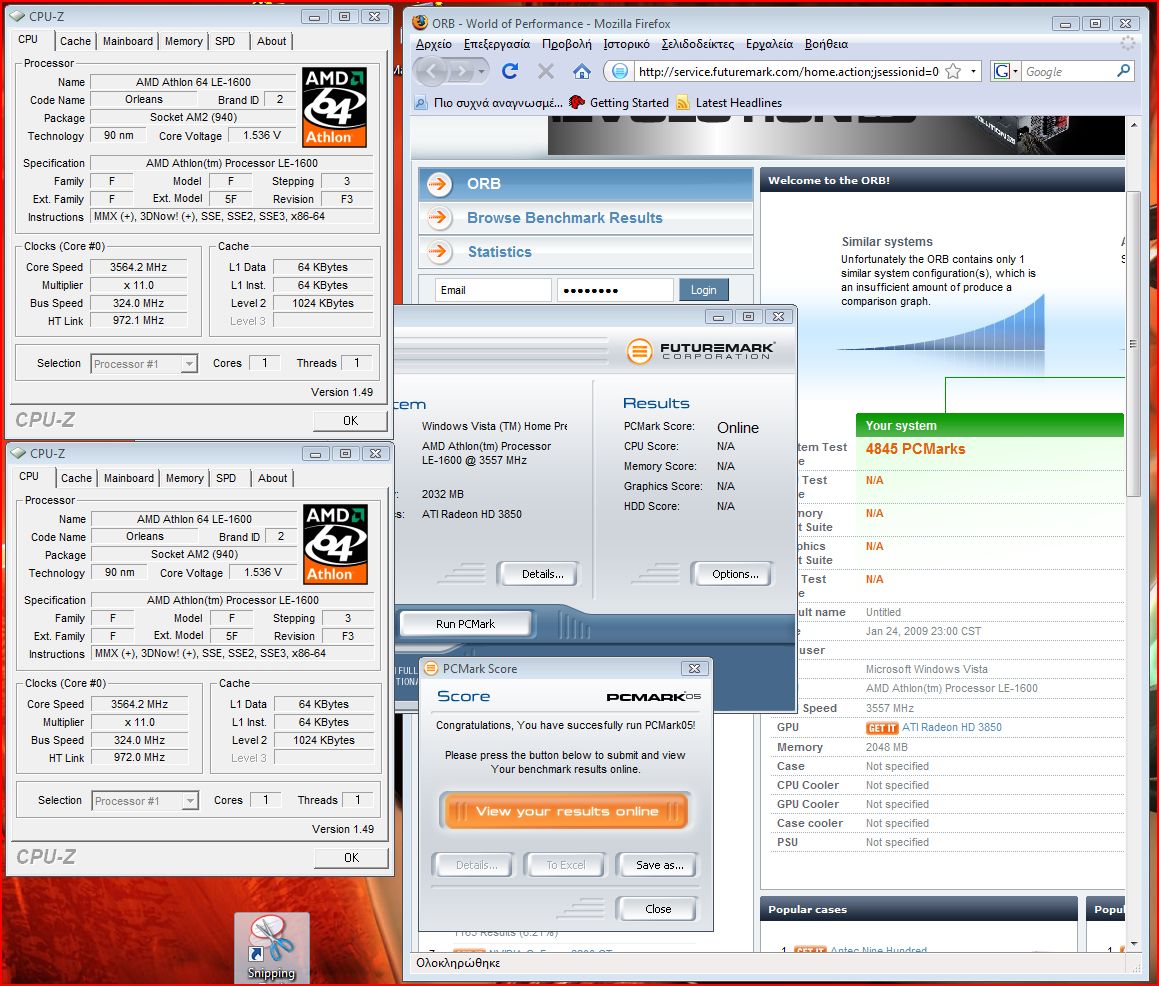Click Firefox icon in browser title bar

[420, 23]
